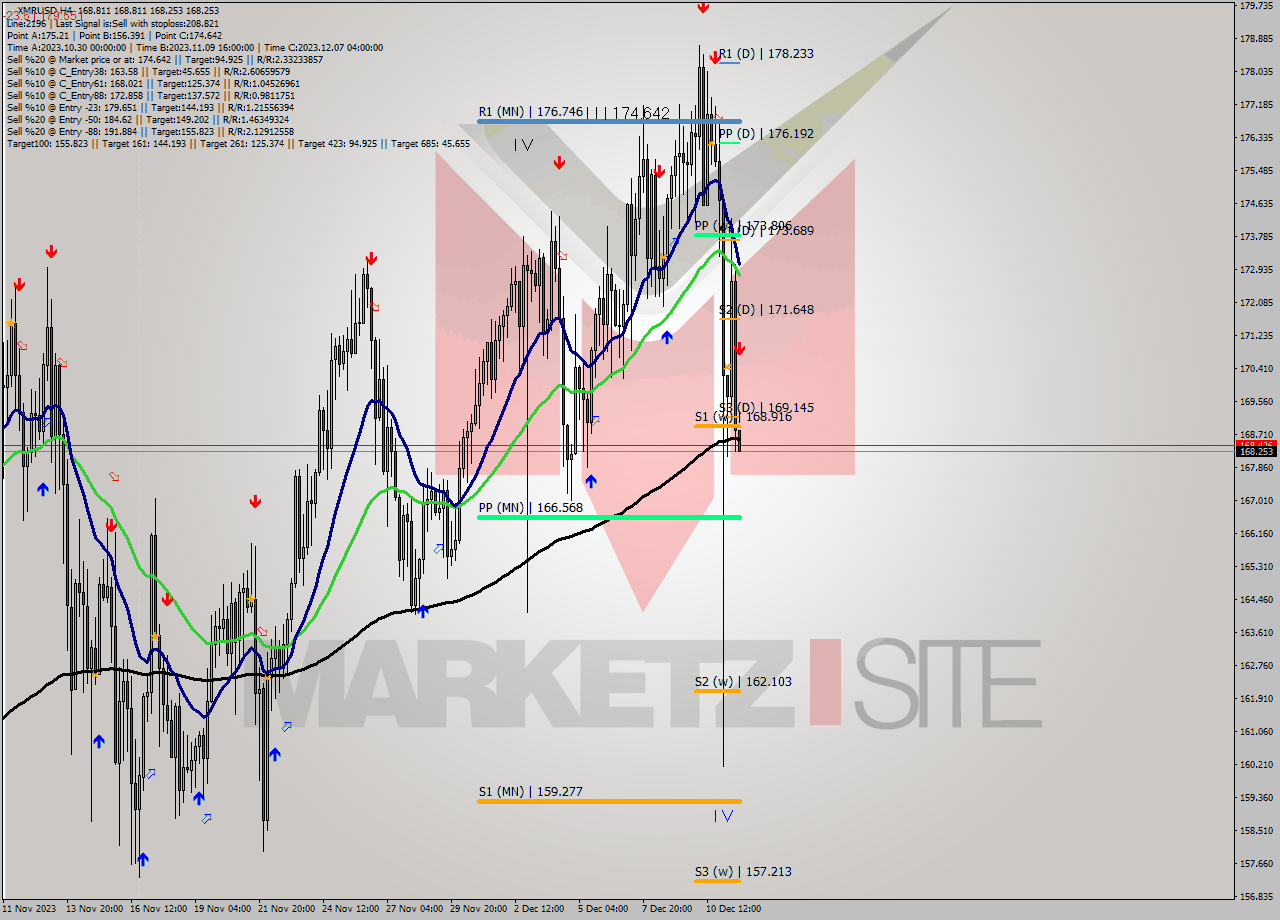Click '19 Nov 04:00' on the time axis
Image resolution: width=1280 pixels, height=920 pixels.
pyautogui.click(x=223, y=910)
